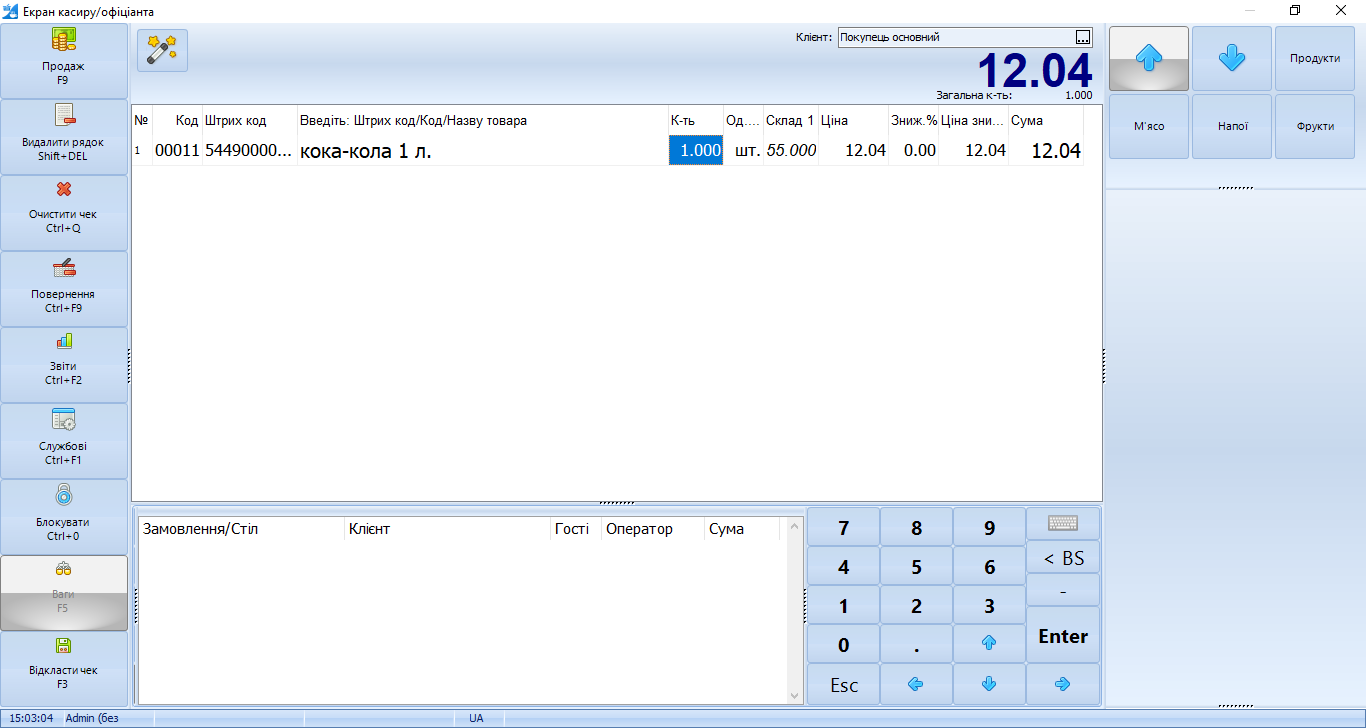Click the < BS backspace key

tap(1063, 558)
